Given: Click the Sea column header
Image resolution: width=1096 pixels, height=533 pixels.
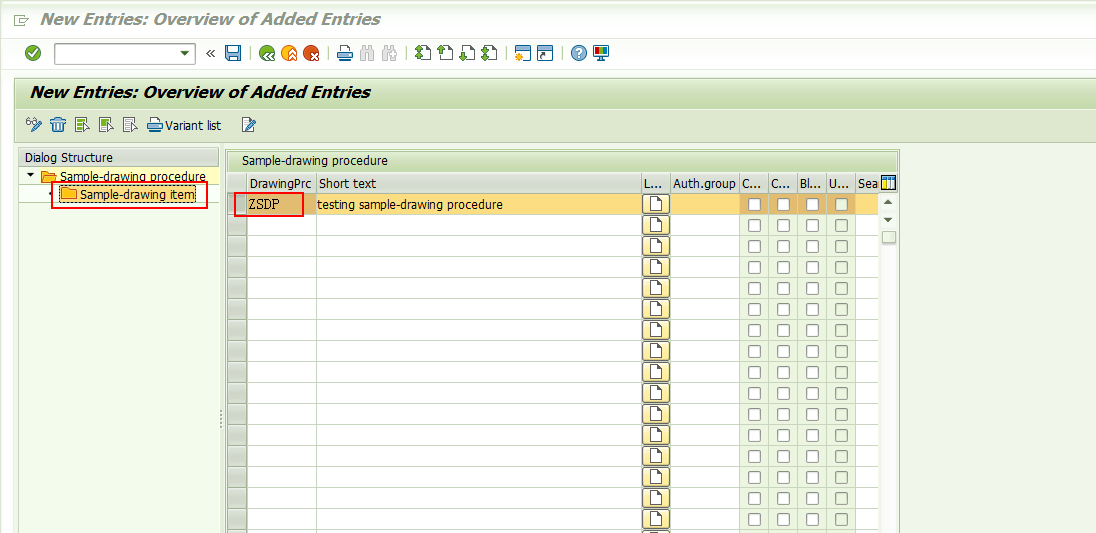Looking at the screenshot, I should click(x=867, y=184).
